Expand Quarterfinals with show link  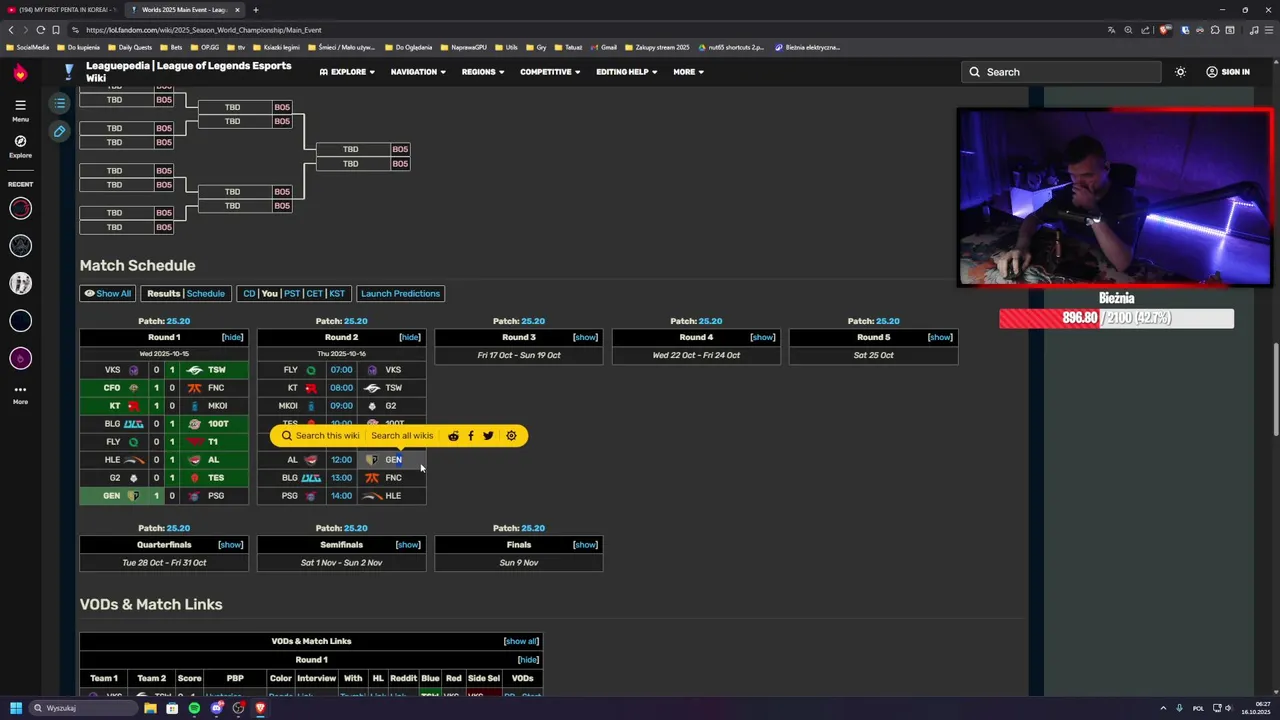[230, 545]
